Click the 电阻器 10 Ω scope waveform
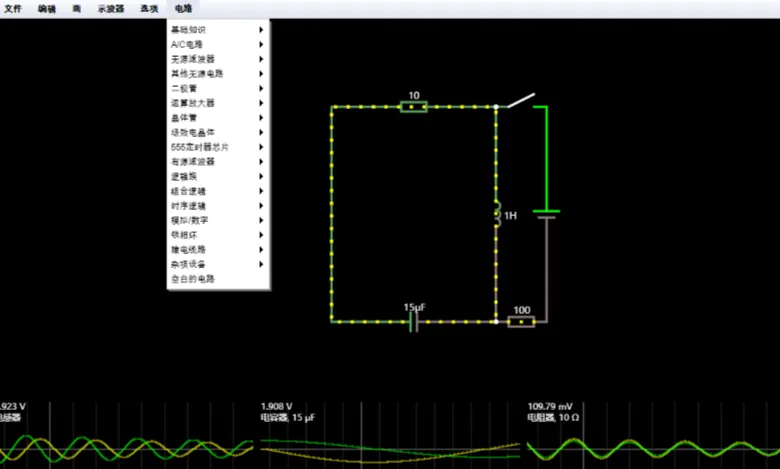The height and width of the screenshot is (469, 780). [652, 440]
